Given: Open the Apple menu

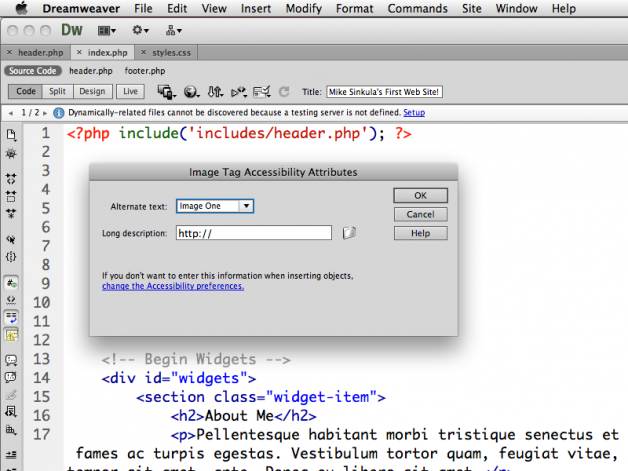Looking at the screenshot, I should click(x=21, y=8).
